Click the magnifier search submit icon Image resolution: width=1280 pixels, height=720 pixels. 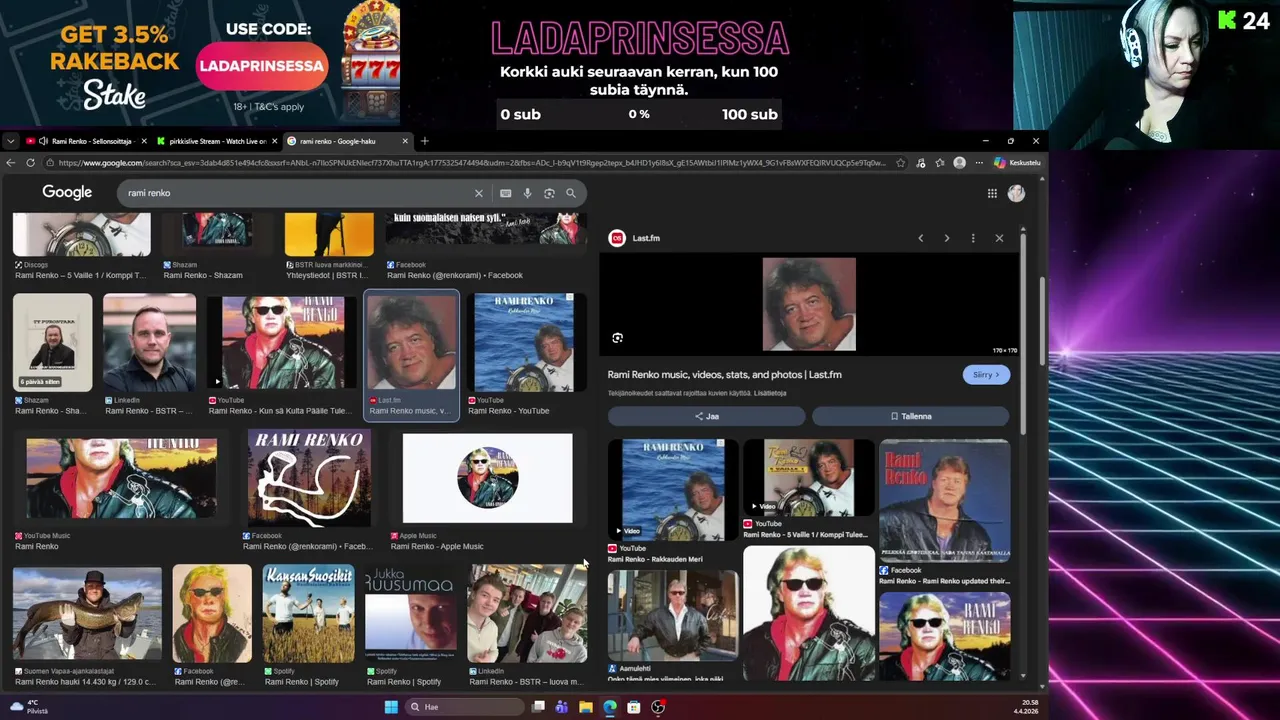(x=571, y=193)
